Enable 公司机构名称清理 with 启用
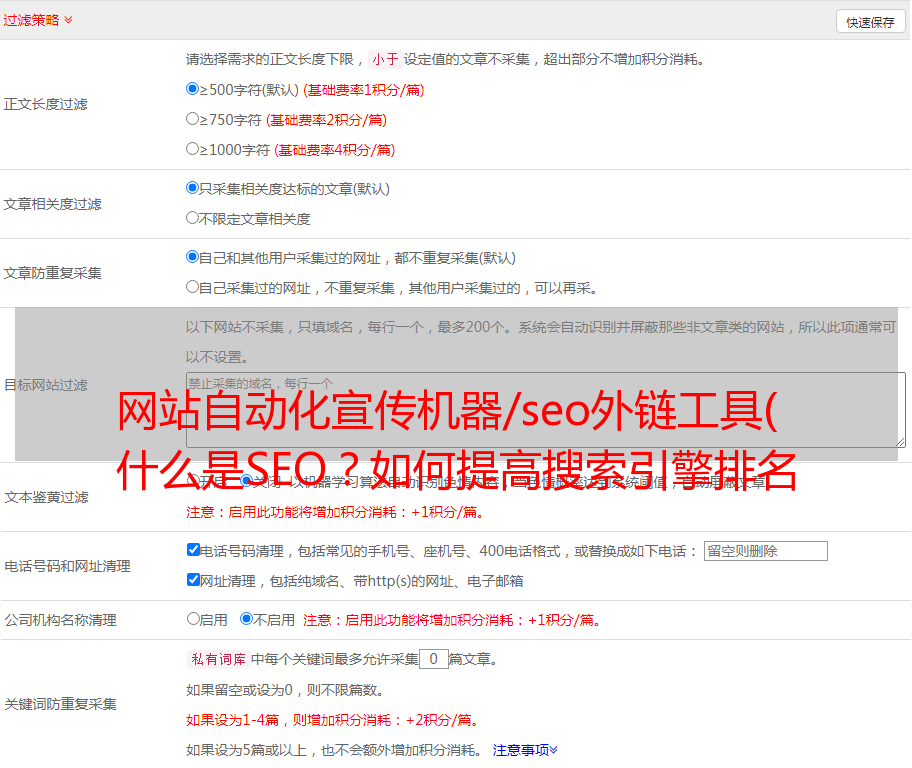Viewport: 912px width, 768px height. (x=193, y=619)
